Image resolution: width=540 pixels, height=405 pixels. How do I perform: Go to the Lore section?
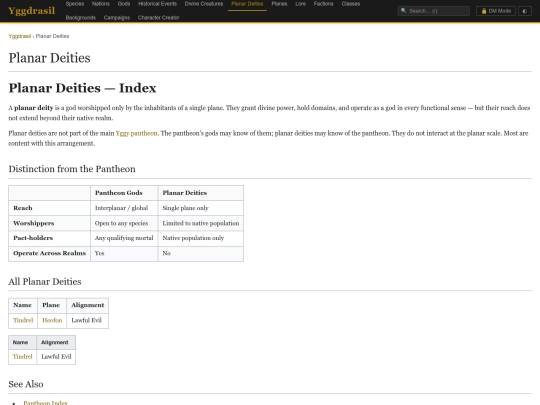[x=301, y=4]
